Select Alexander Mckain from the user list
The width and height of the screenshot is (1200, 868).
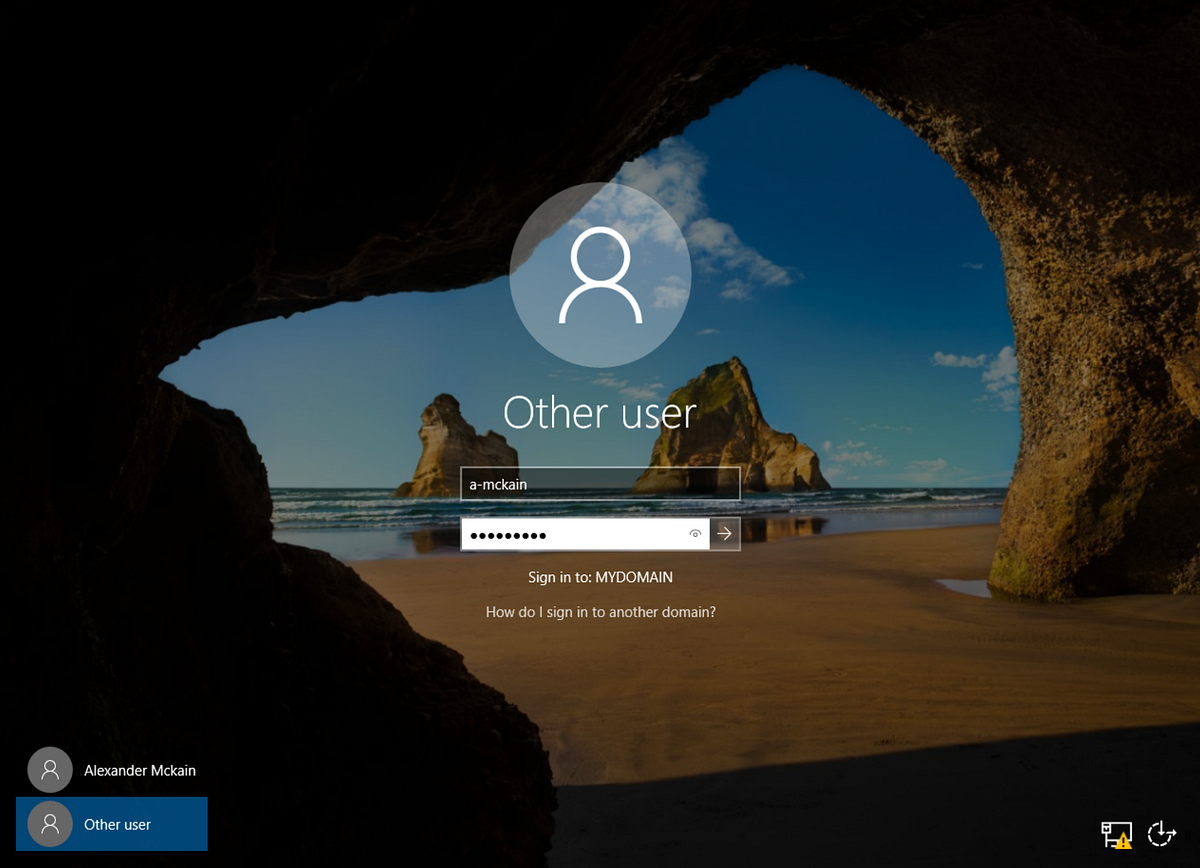click(x=112, y=770)
